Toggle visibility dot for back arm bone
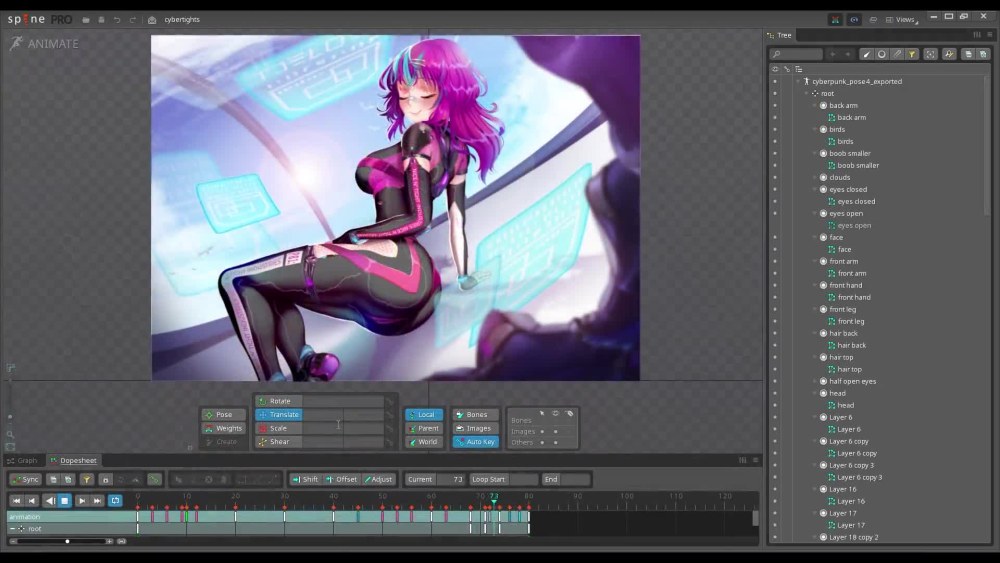 (x=775, y=105)
